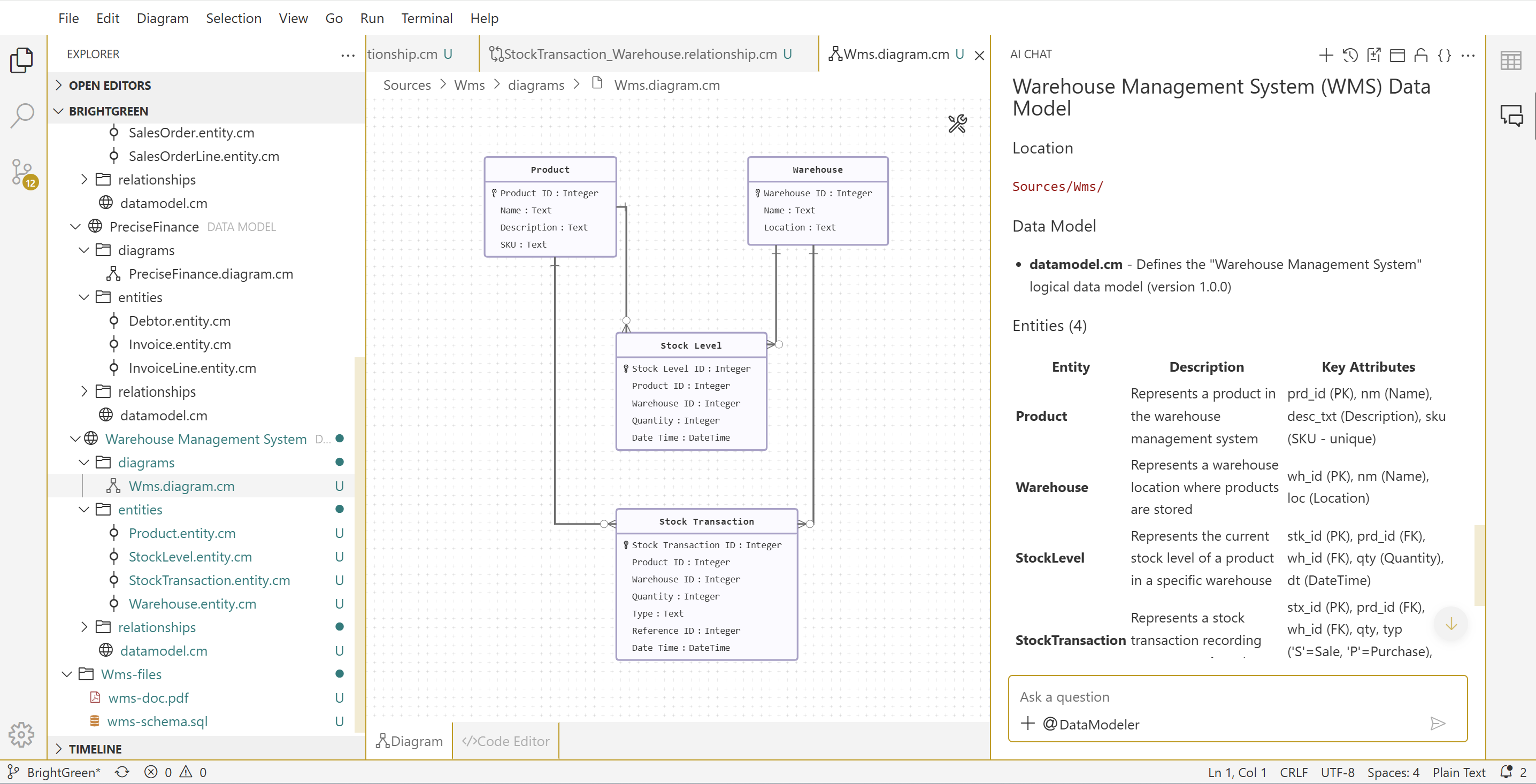Open StockLevel.entity.cm in explorer
Viewport: 1536px width, 784px height.
(190, 556)
